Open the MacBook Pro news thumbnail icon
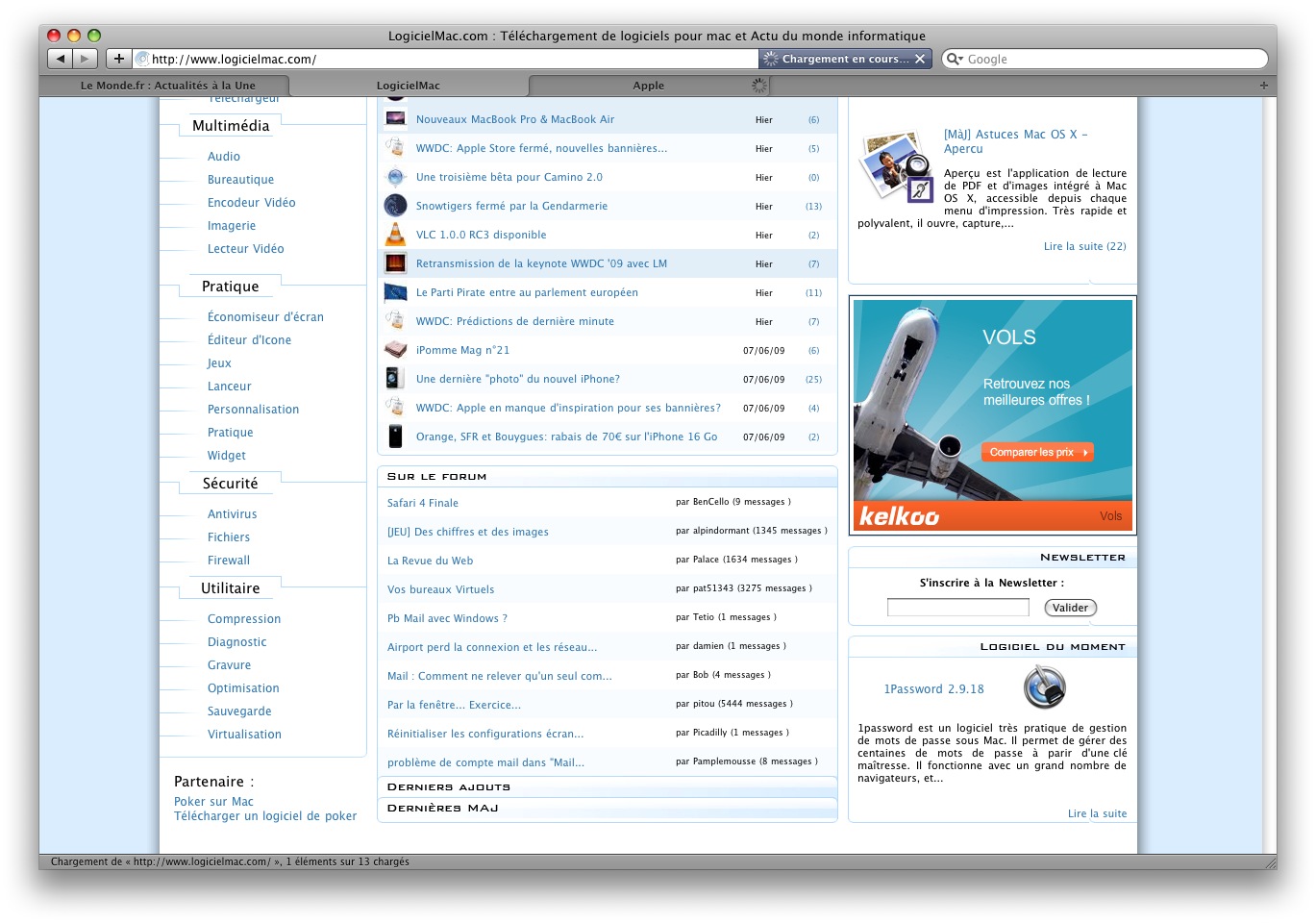Image resolution: width=1316 pixels, height=923 pixels. (395, 119)
